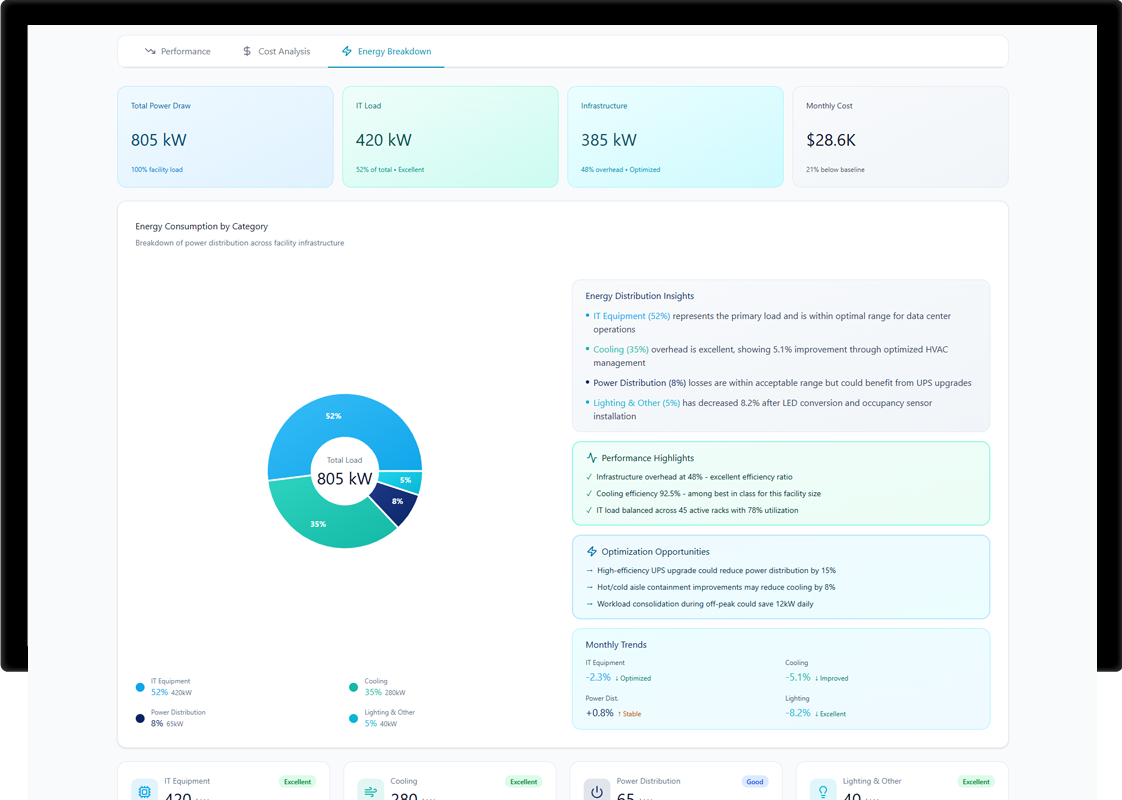Click the 35% Cooling donut chart segment
This screenshot has width=1122, height=800.
coord(318,520)
